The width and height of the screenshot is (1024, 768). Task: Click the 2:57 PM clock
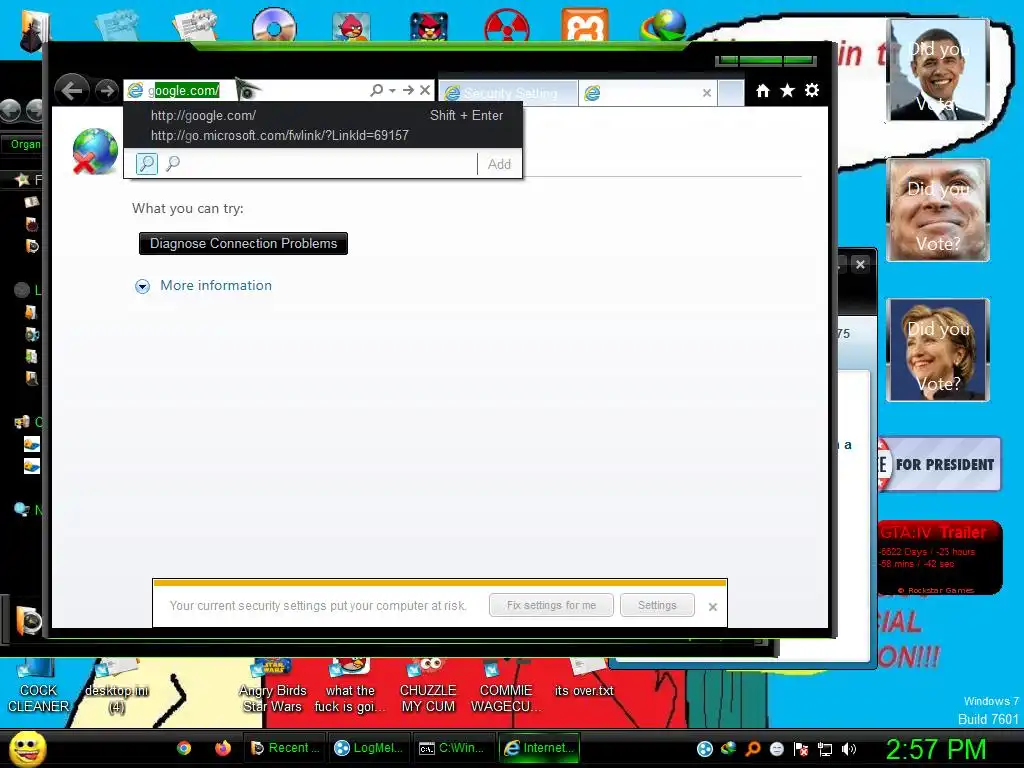(x=935, y=749)
